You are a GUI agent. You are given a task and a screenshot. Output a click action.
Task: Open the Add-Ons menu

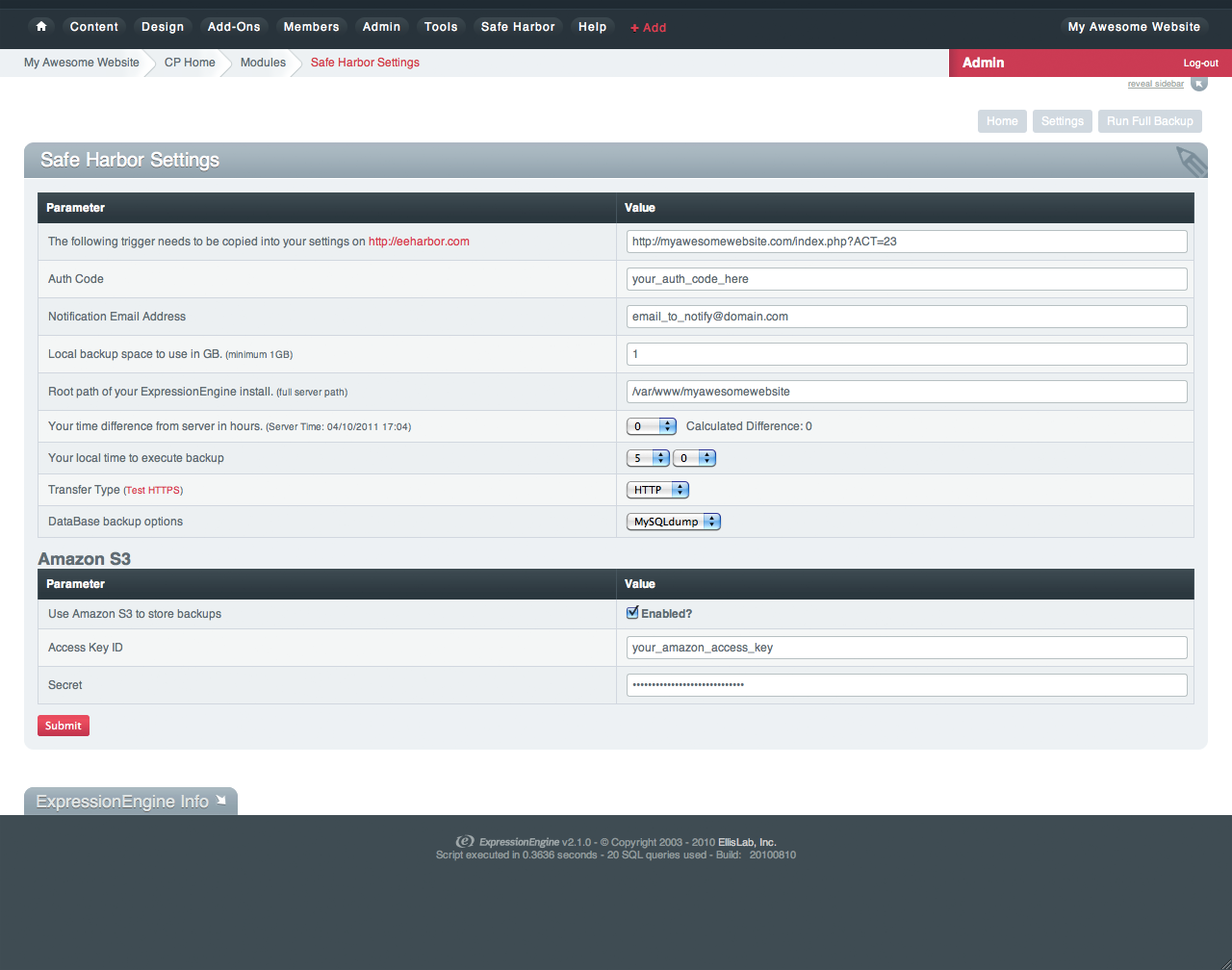coord(234,27)
